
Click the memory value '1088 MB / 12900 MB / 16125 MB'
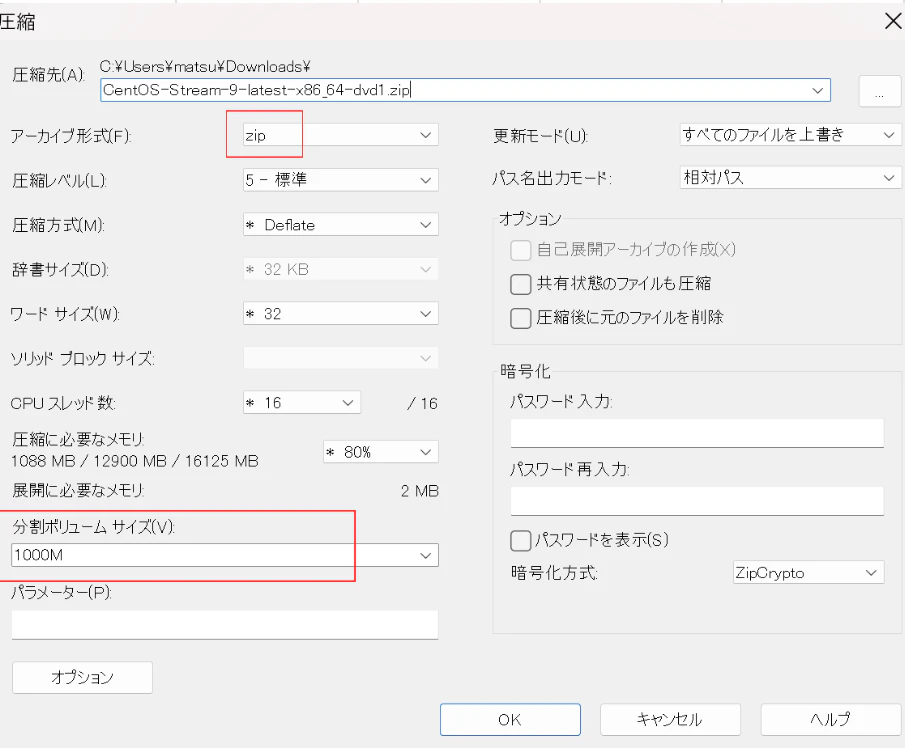point(134,461)
